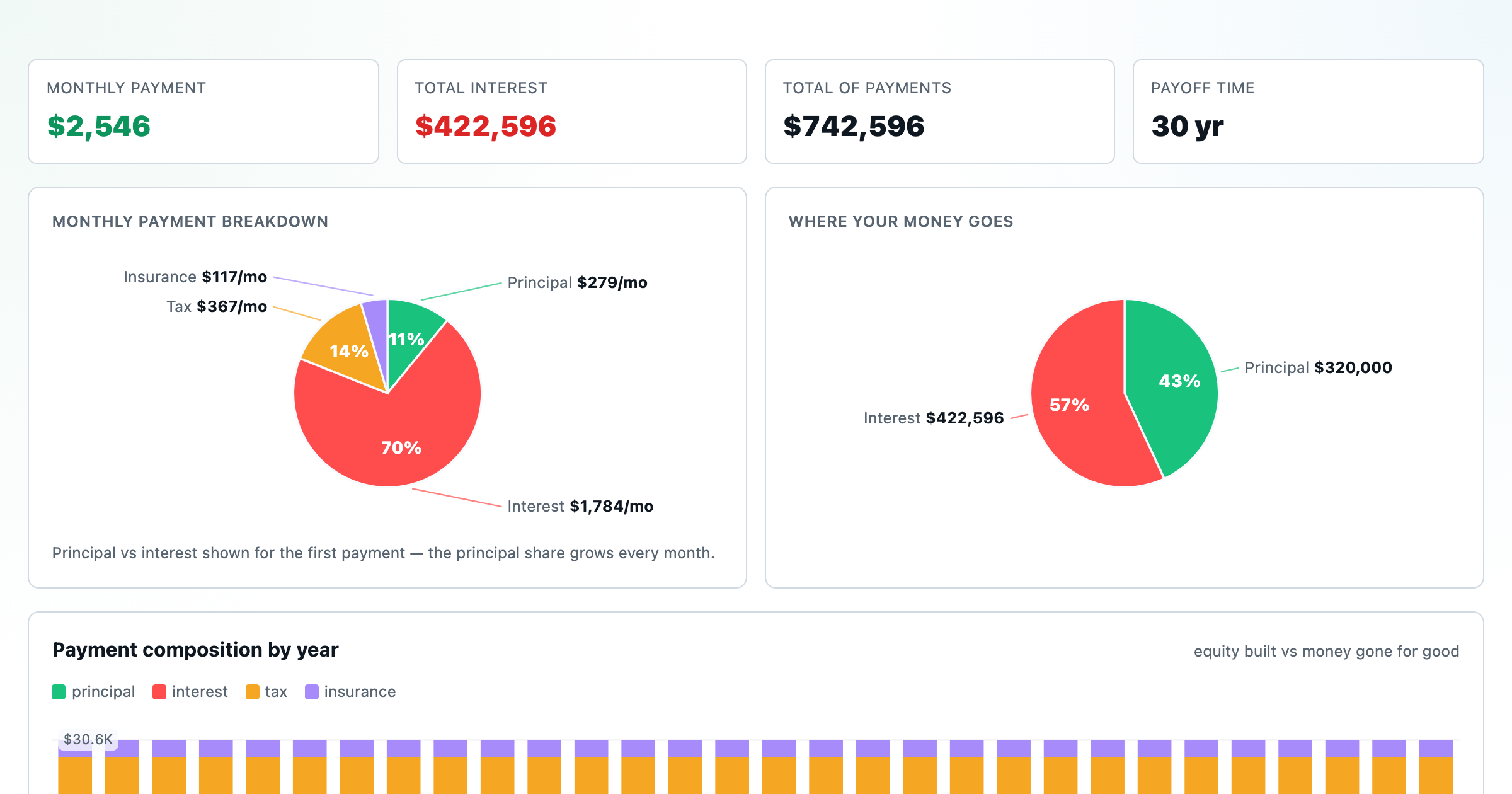Click the red interest legend swatch

pos(159,692)
